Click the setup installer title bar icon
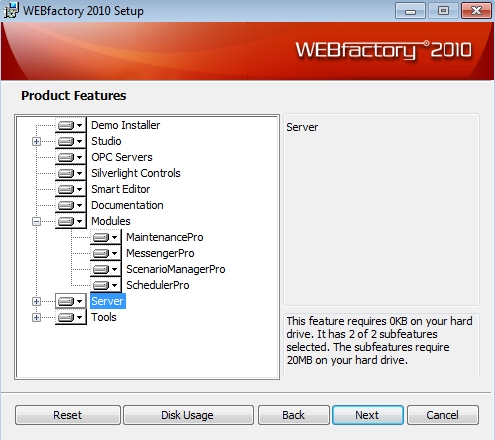Screen dimensions: 495x440 11,11
